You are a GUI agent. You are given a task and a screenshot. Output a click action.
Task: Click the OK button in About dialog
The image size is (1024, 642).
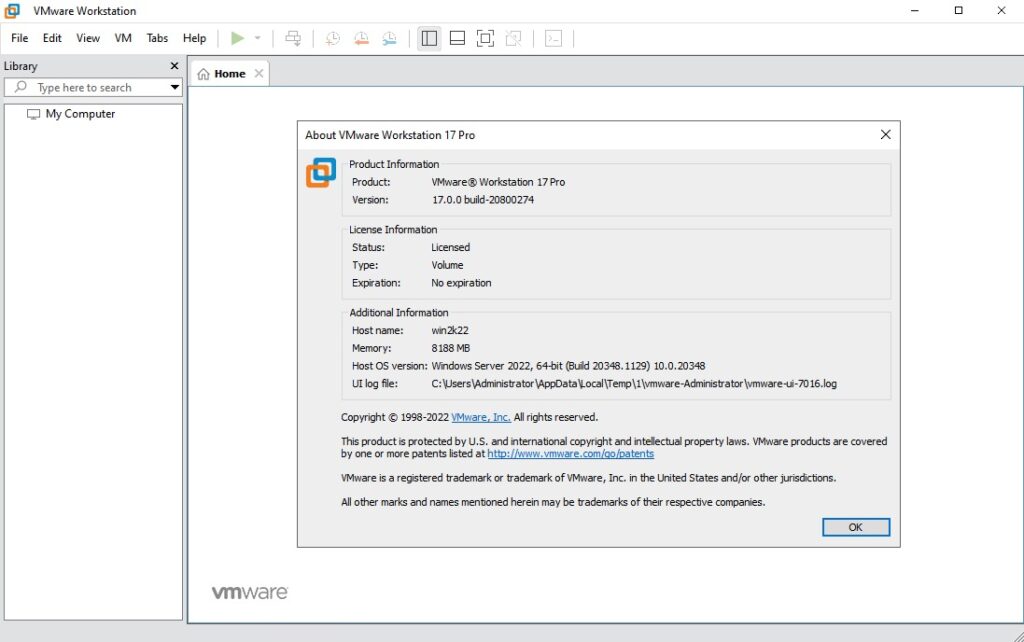(x=856, y=527)
